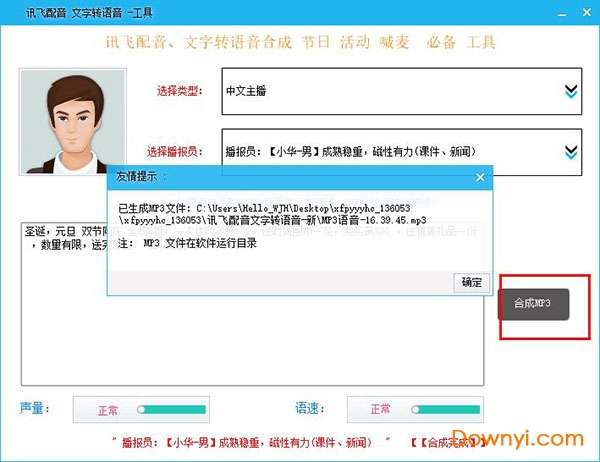Click the 声量 label
Screen dimensions: 600x462
coord(34,408)
